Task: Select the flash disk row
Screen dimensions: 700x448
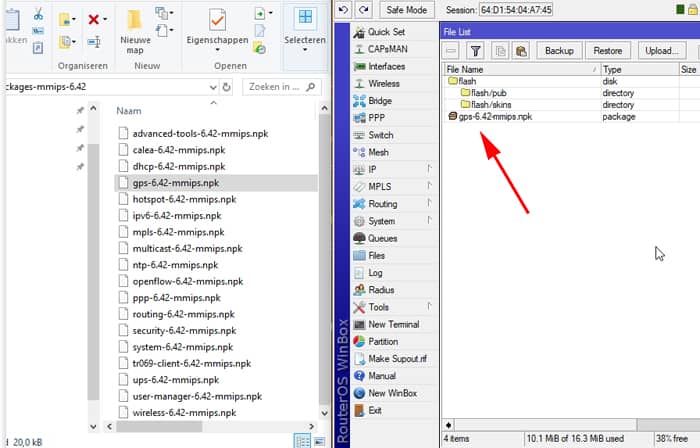Action: click(x=571, y=81)
